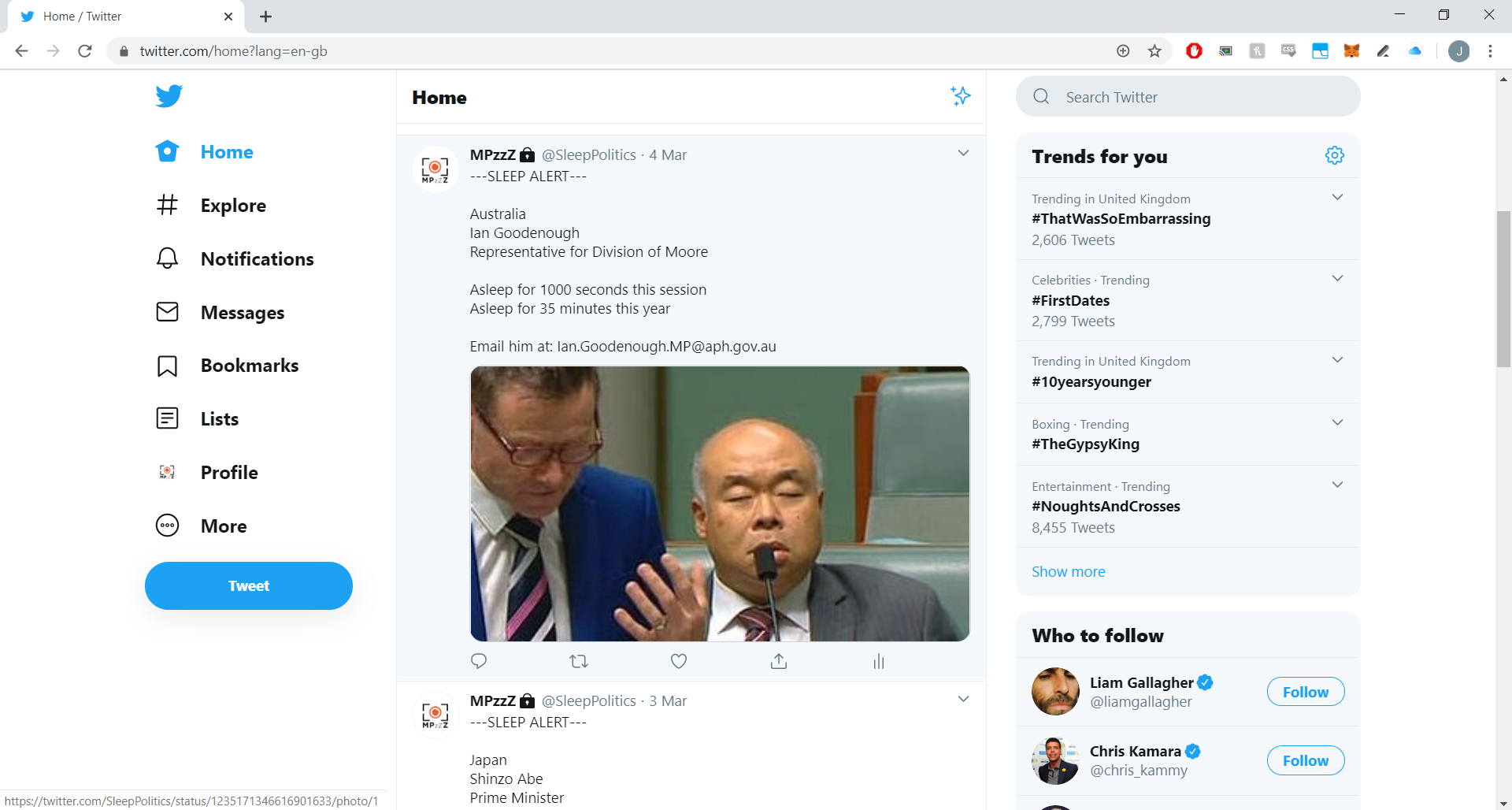This screenshot has width=1512, height=810.
Task: Click the red Opera-style extension icon
Action: 1194,51
